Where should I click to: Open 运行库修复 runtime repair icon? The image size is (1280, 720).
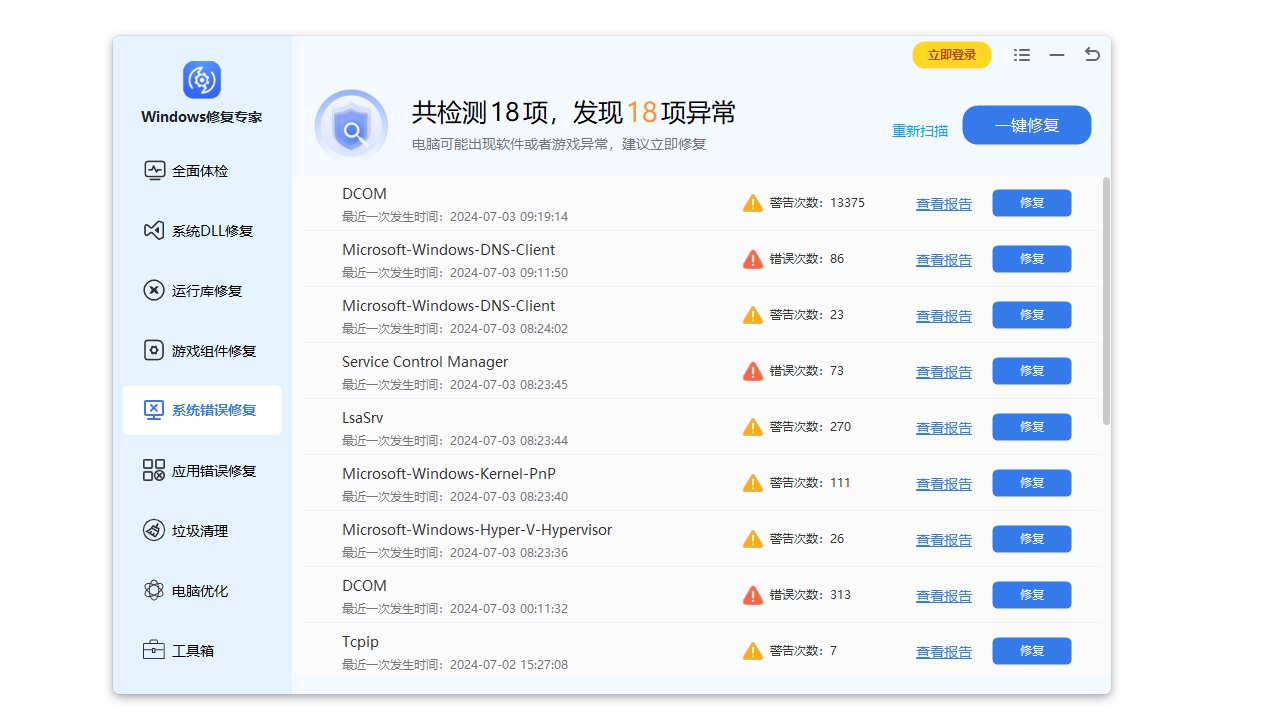pyautogui.click(x=155, y=291)
